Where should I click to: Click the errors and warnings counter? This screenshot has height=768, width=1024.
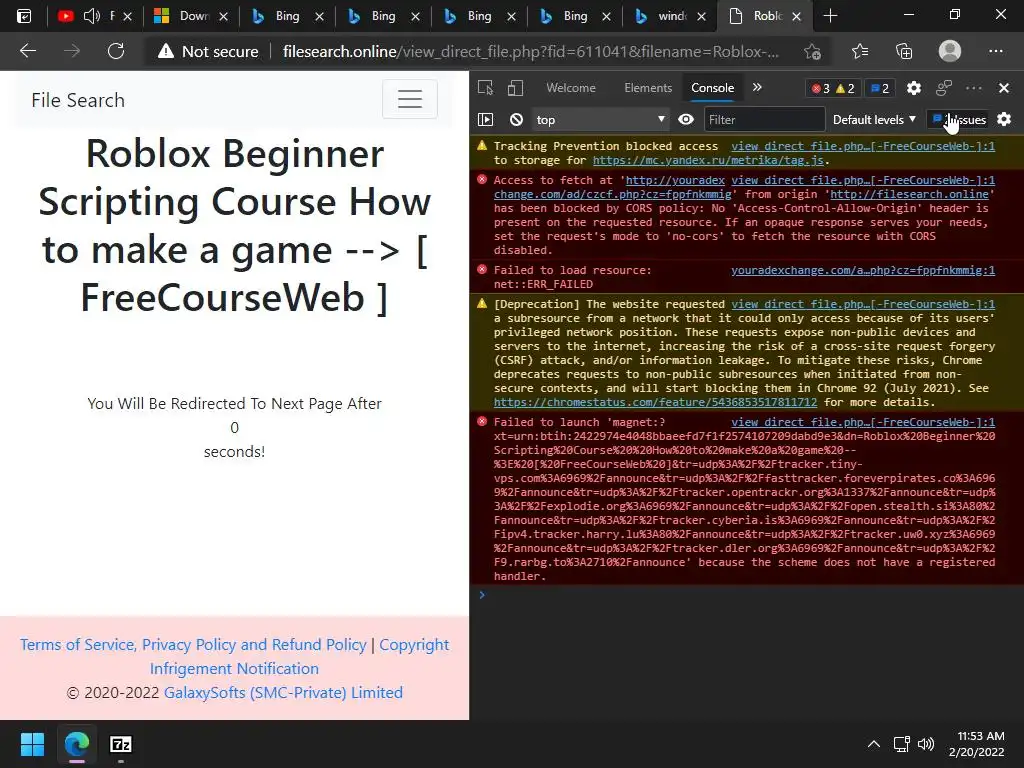click(x=833, y=89)
